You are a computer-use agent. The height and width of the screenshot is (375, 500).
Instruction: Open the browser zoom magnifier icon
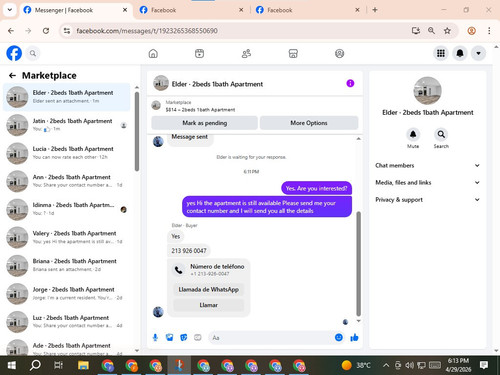click(x=431, y=31)
